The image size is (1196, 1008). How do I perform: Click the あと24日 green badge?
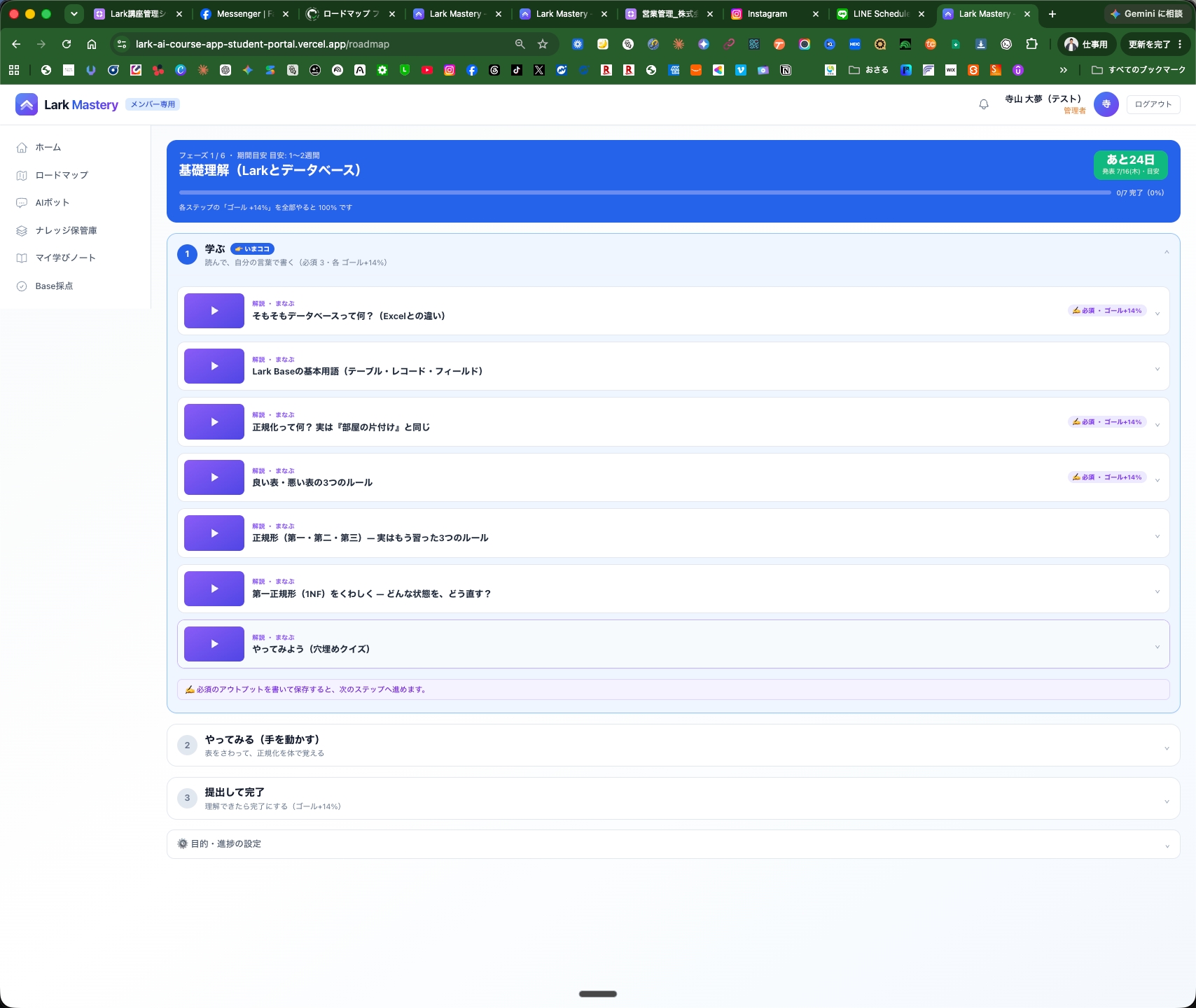pos(1131,164)
